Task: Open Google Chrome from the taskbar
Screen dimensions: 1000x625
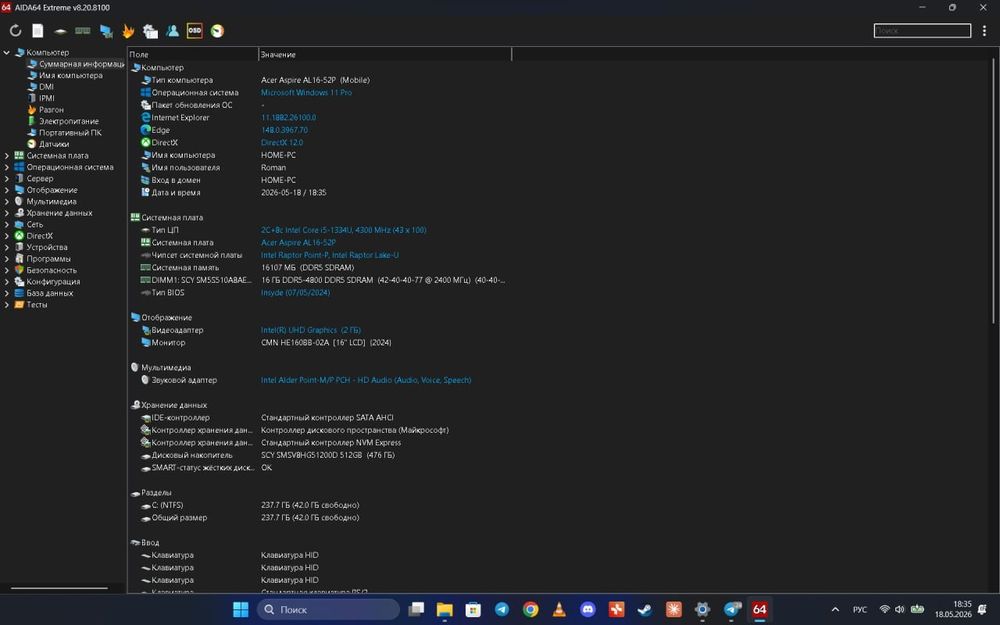Action: [x=530, y=610]
